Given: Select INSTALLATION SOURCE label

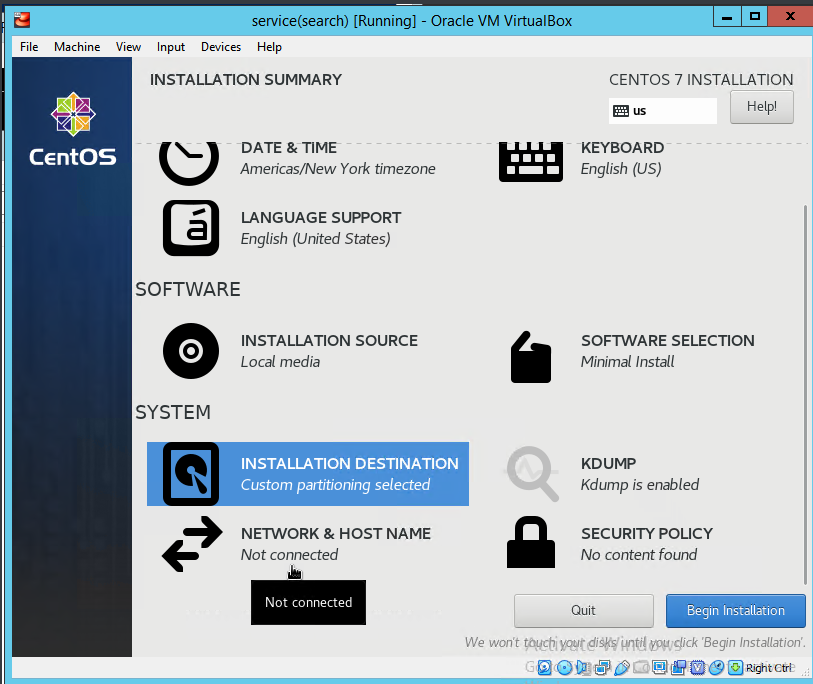Looking at the screenshot, I should point(329,340).
